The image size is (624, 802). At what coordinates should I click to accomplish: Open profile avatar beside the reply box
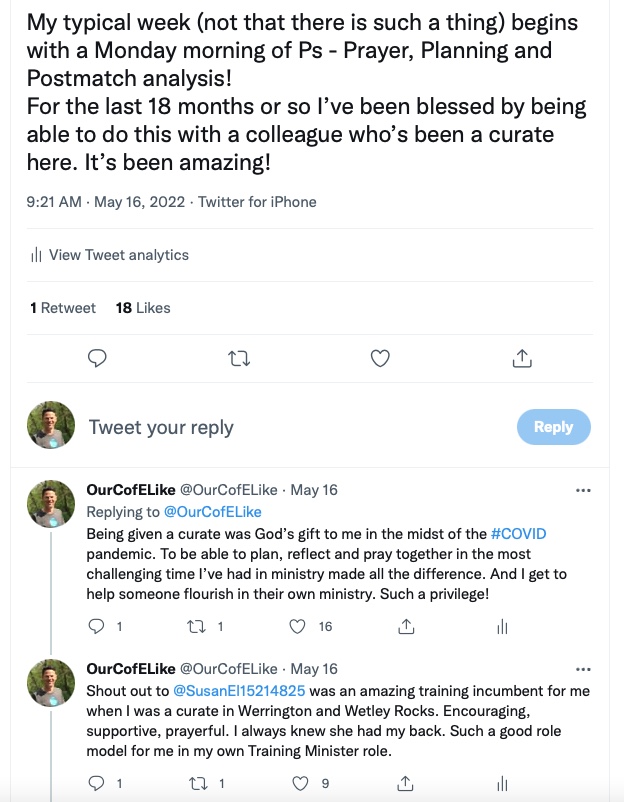pyautogui.click(x=51, y=426)
